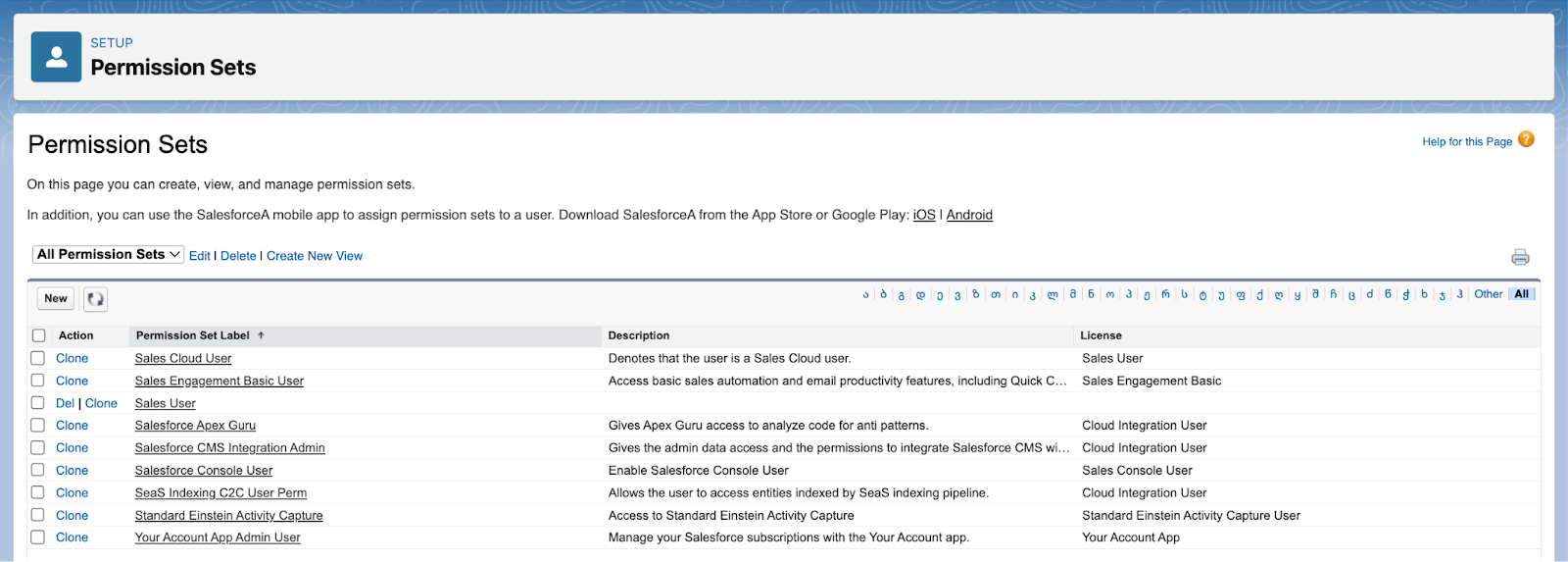
Task: Clone the Sales User permission set
Action: click(x=101, y=403)
